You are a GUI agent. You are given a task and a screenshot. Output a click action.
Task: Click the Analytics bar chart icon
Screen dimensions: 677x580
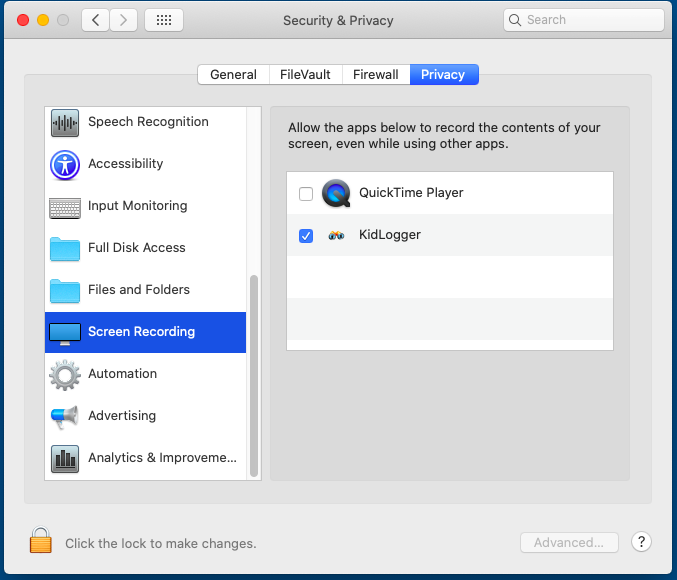tap(65, 459)
